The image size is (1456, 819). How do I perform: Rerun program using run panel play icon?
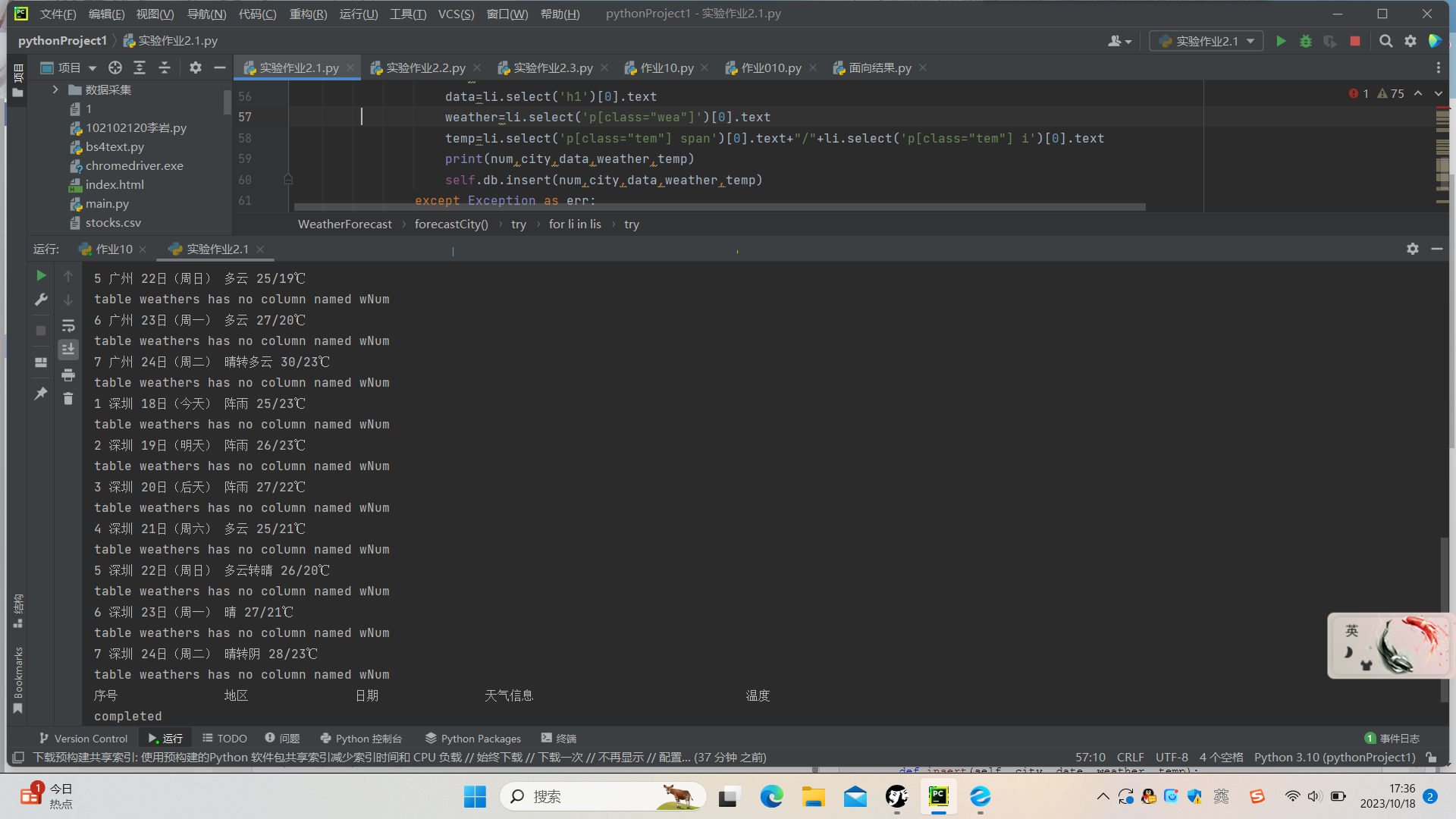tap(41, 276)
